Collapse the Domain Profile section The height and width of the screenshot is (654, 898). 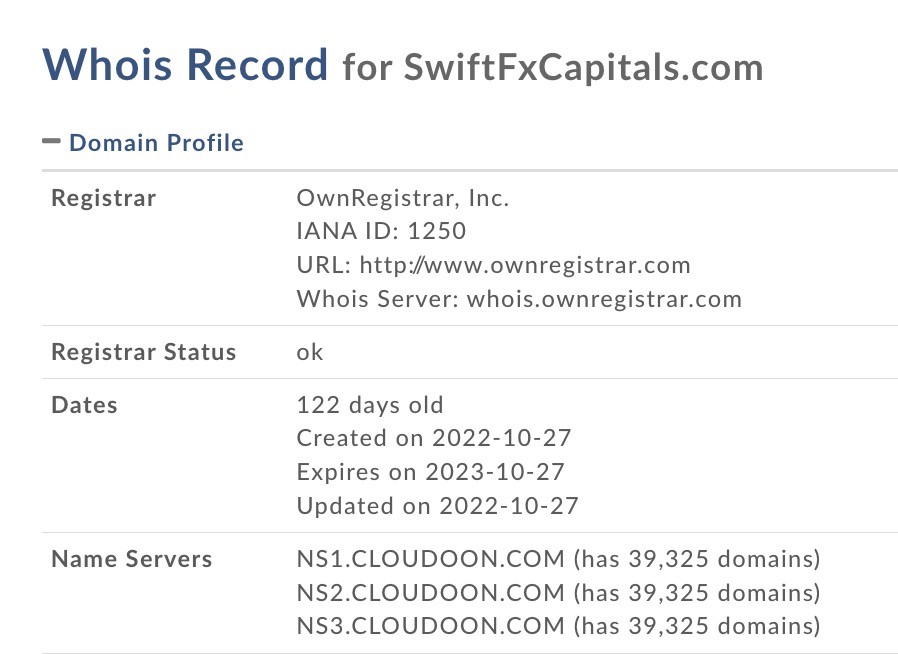point(51,141)
